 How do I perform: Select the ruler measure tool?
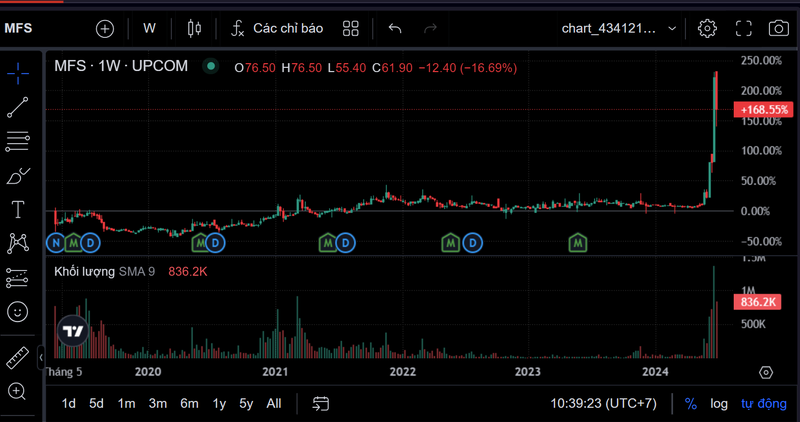point(17,357)
